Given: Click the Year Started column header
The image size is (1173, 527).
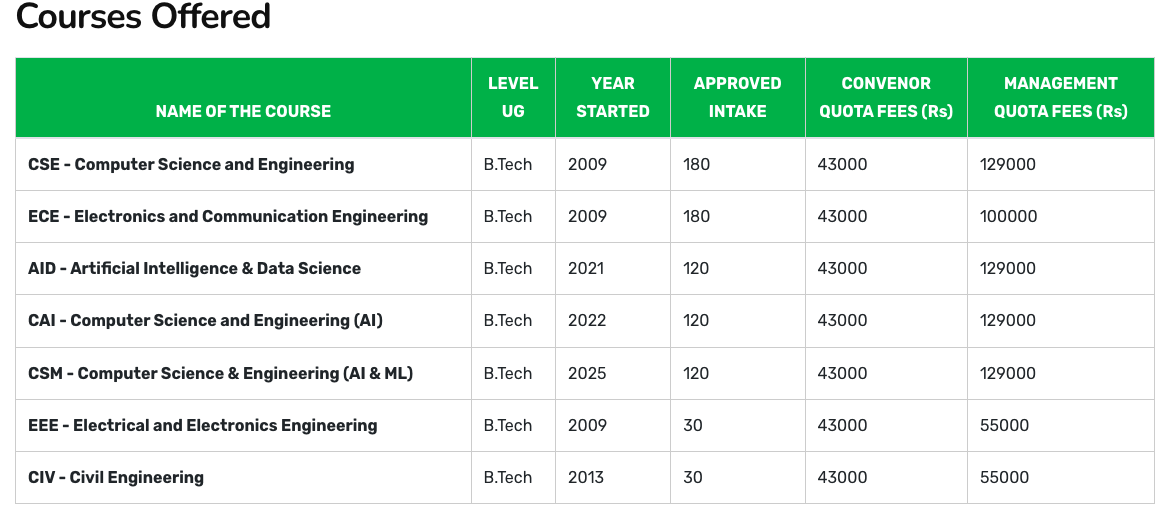Looking at the screenshot, I should [x=613, y=97].
